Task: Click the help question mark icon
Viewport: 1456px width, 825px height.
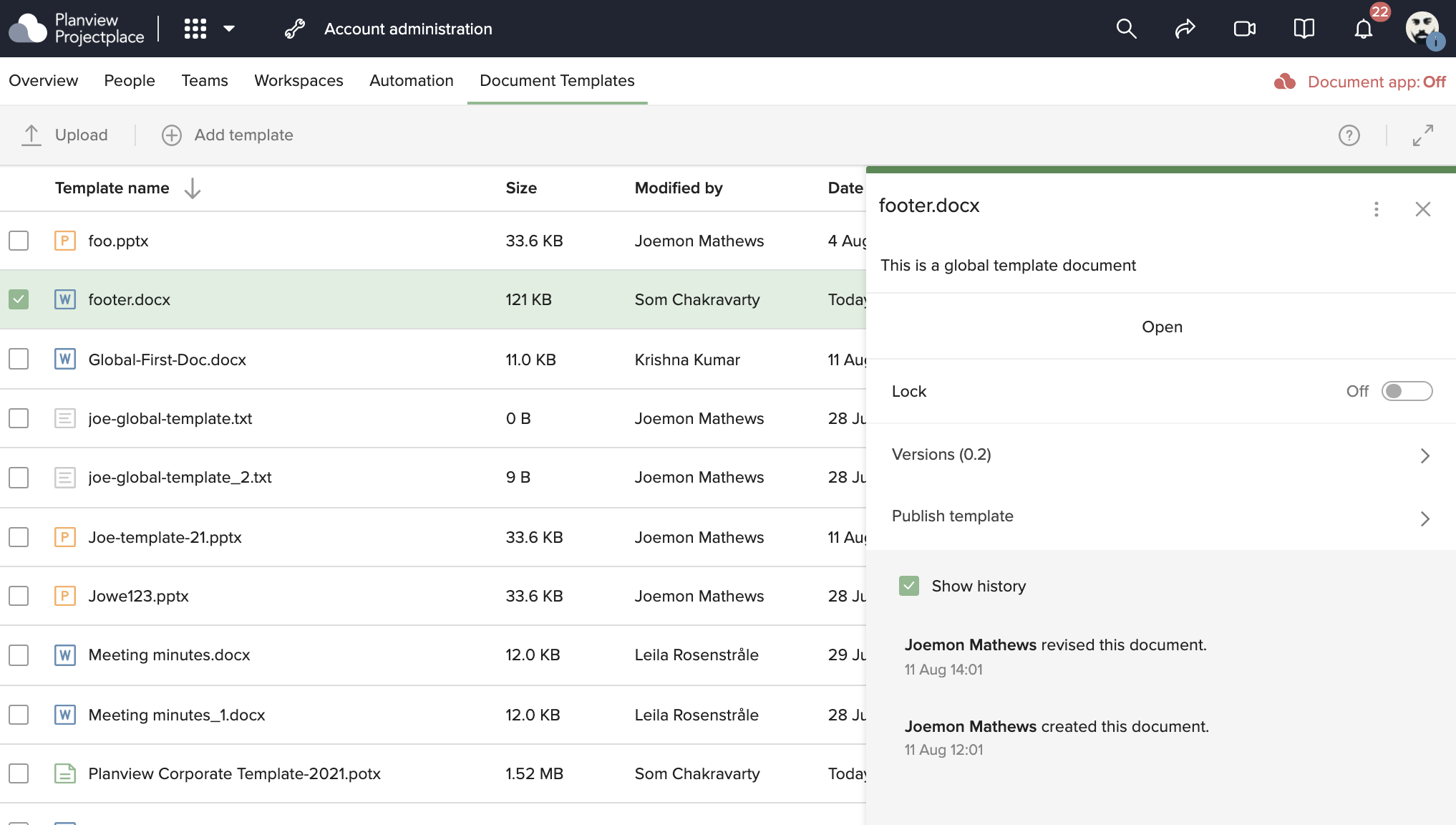Action: pos(1349,135)
